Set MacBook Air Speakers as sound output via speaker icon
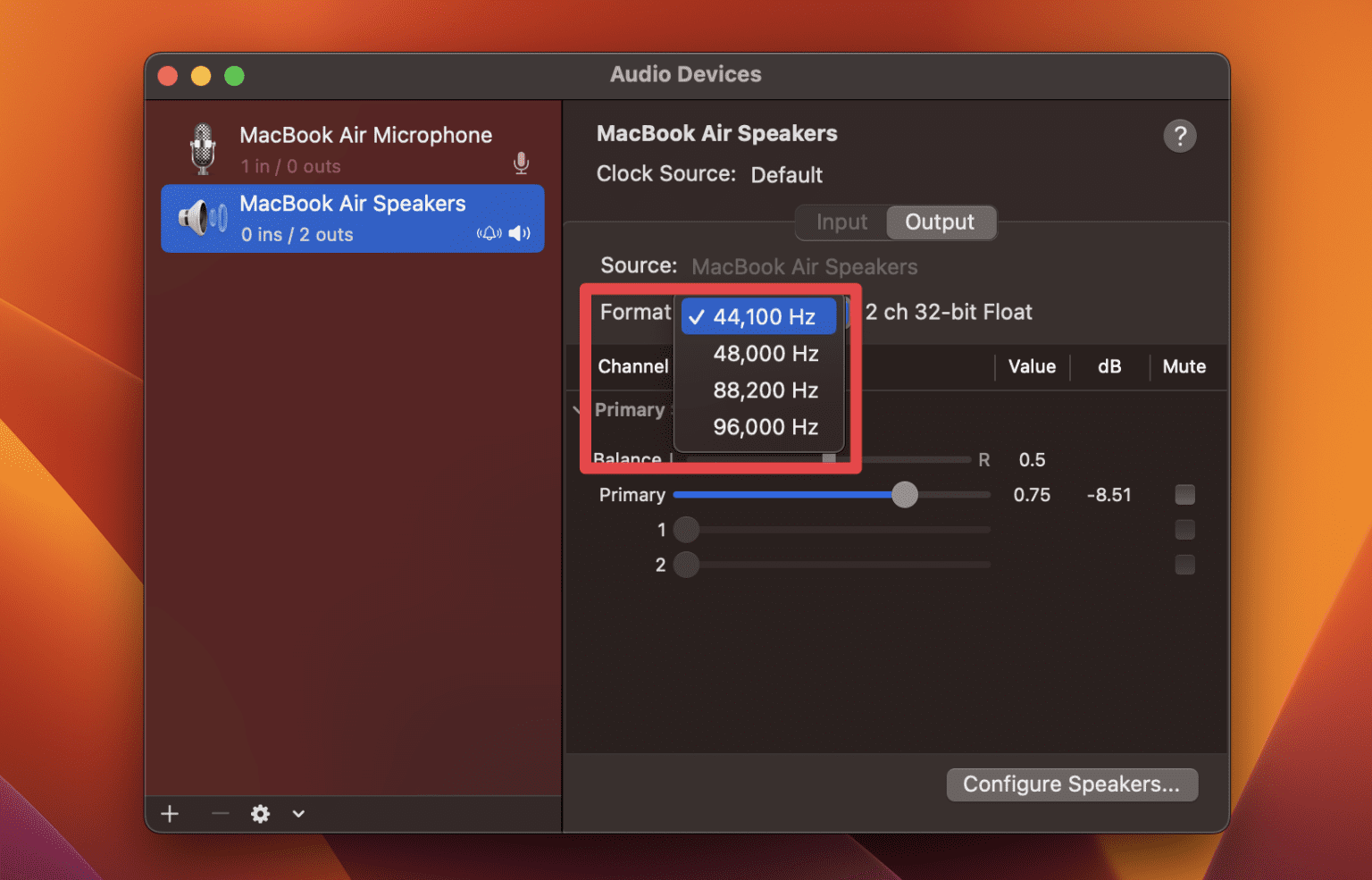Viewport: 1372px width, 880px height. [519, 233]
